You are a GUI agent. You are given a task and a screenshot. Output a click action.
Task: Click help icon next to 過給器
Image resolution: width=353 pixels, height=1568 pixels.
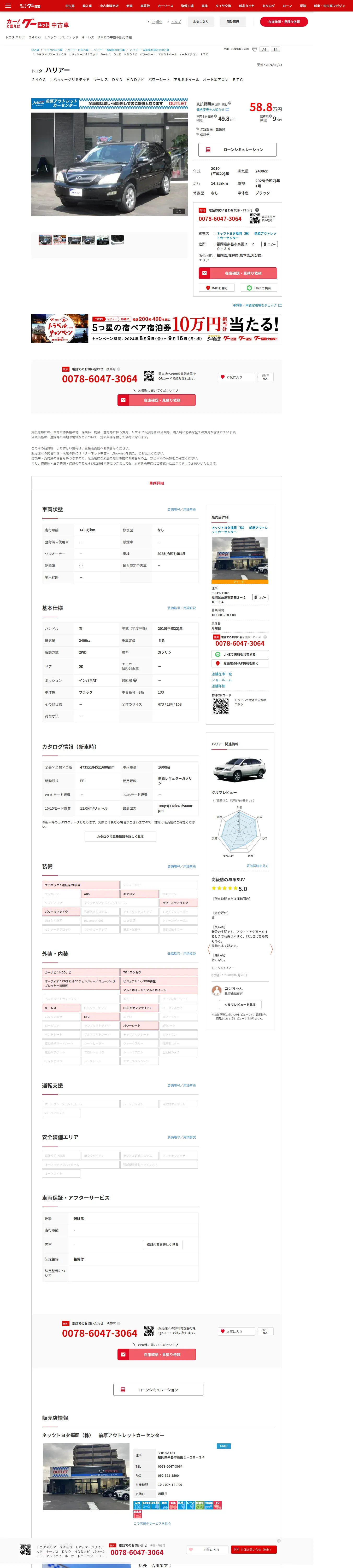(135, 681)
